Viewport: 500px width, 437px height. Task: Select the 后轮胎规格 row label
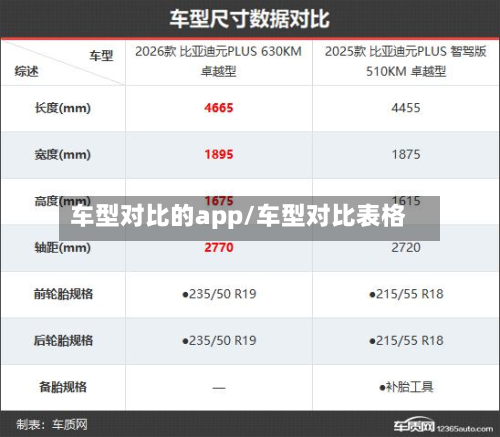coord(63,340)
